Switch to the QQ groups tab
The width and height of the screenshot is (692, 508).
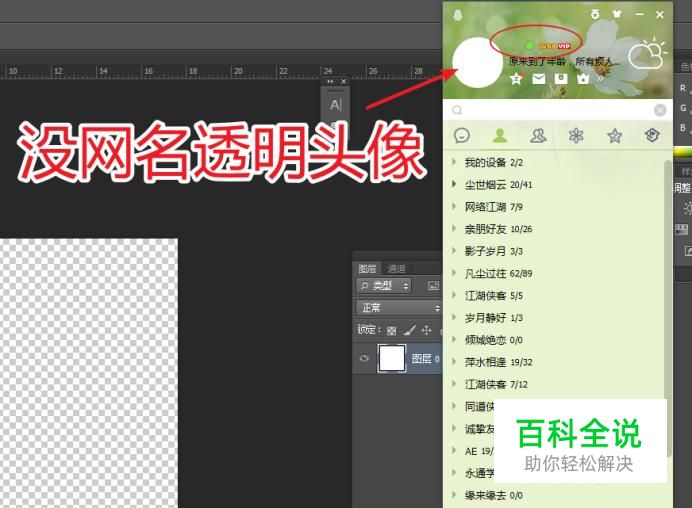click(538, 135)
